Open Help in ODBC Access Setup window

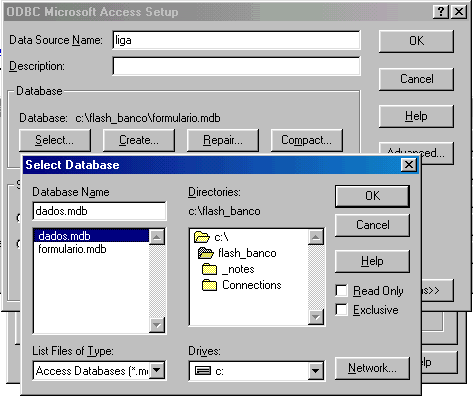click(x=416, y=116)
